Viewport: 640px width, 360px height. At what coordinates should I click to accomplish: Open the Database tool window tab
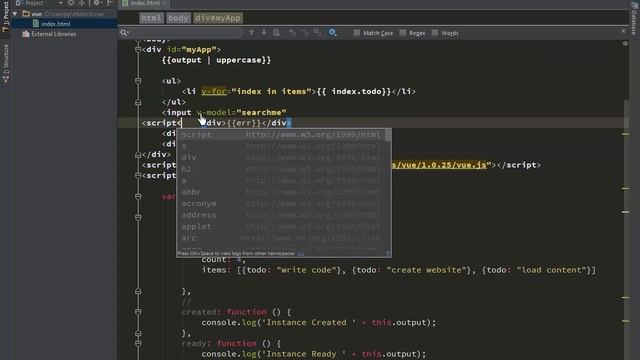click(634, 18)
